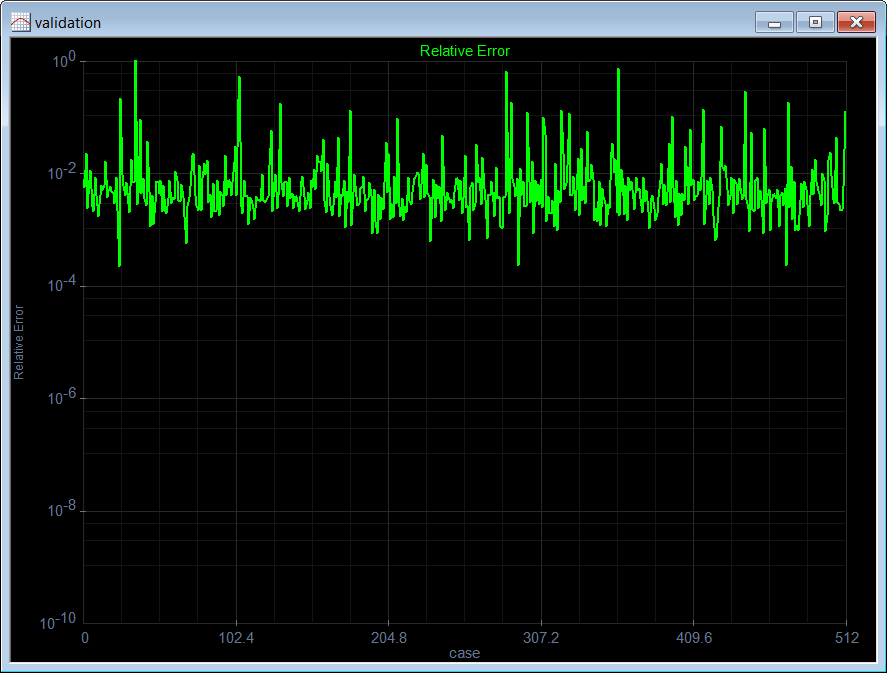Click the 'case' x-axis label

pos(464,653)
